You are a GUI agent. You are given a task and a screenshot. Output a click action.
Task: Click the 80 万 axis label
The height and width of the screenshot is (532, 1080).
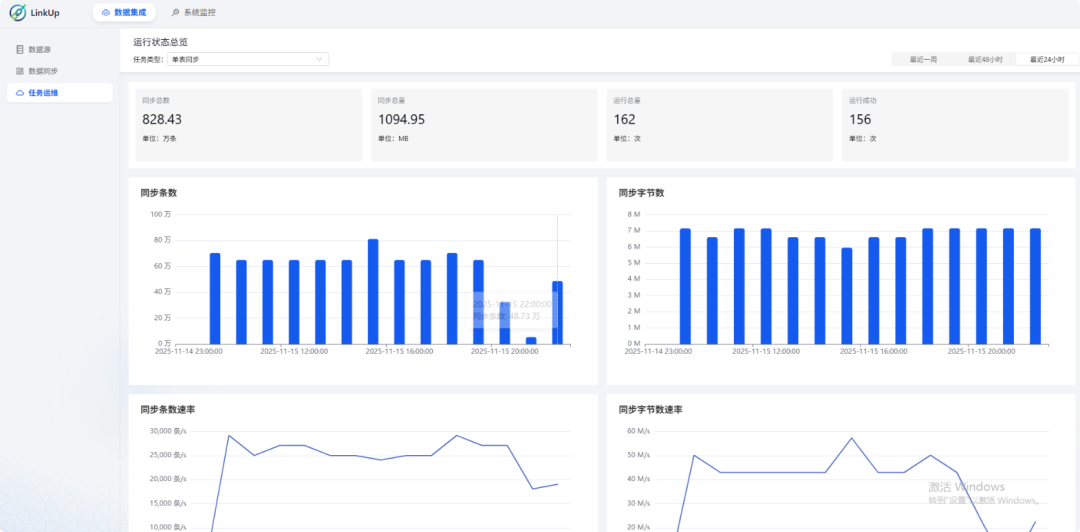tap(163, 240)
